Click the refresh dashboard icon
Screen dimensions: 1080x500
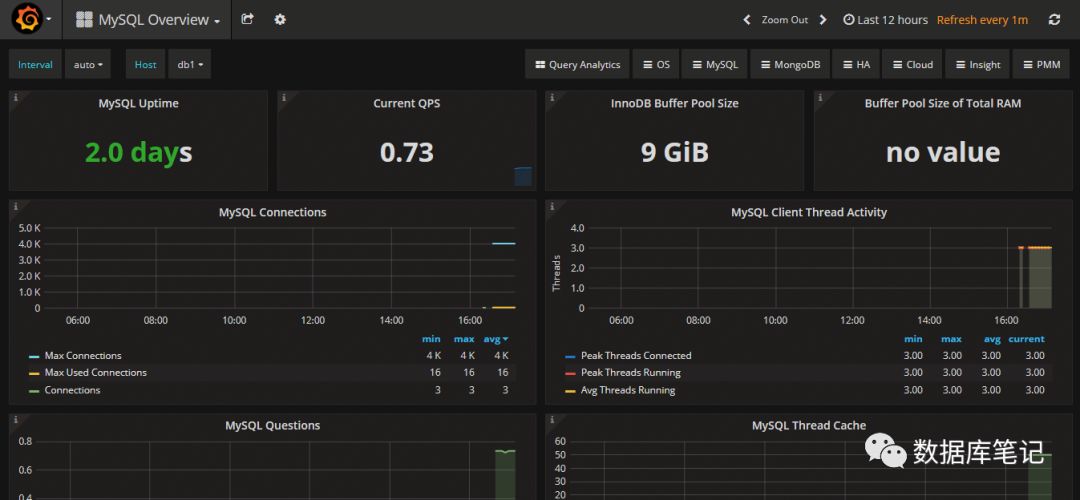coord(1054,20)
